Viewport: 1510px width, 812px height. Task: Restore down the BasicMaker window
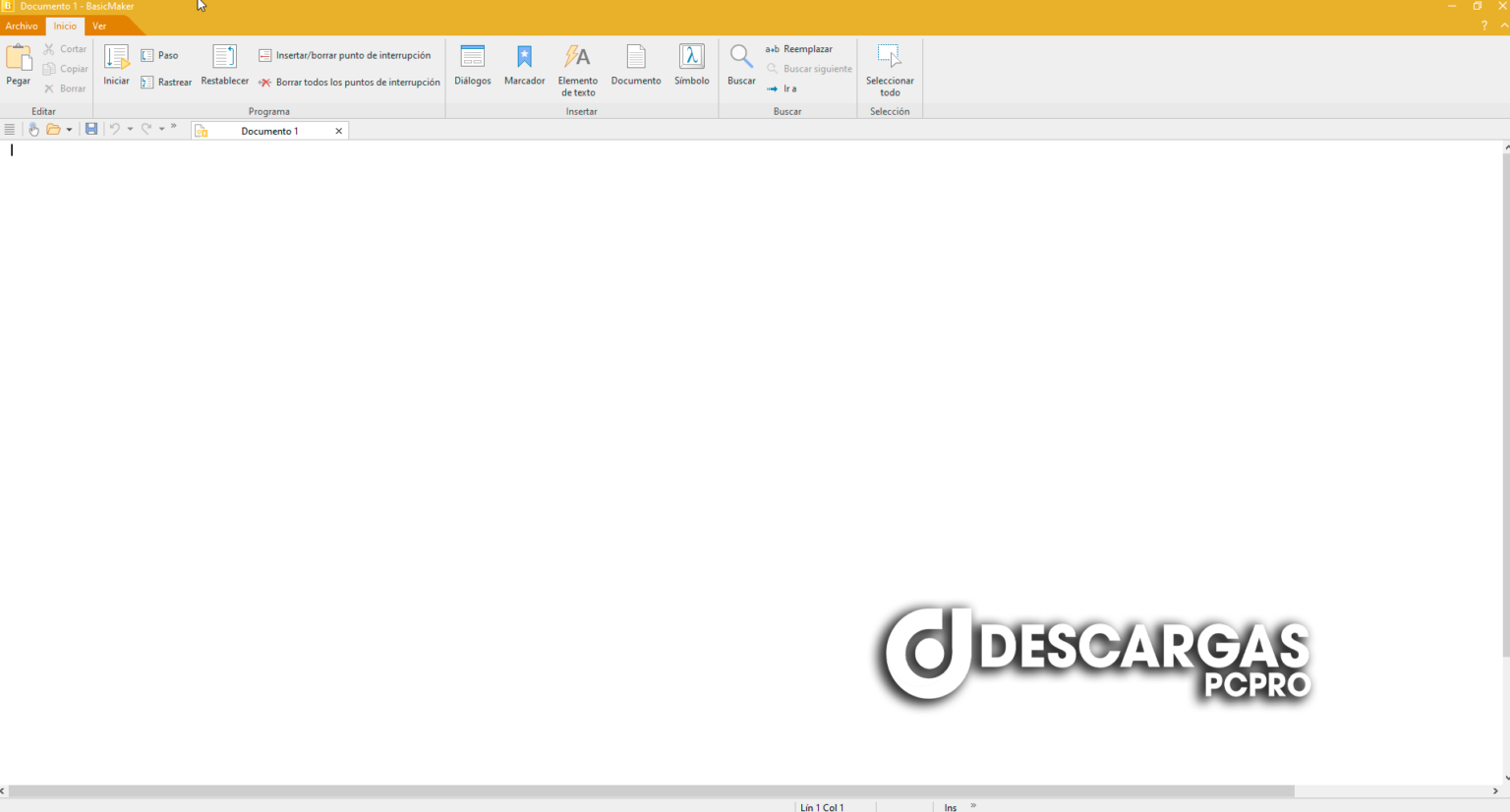(1478, 6)
